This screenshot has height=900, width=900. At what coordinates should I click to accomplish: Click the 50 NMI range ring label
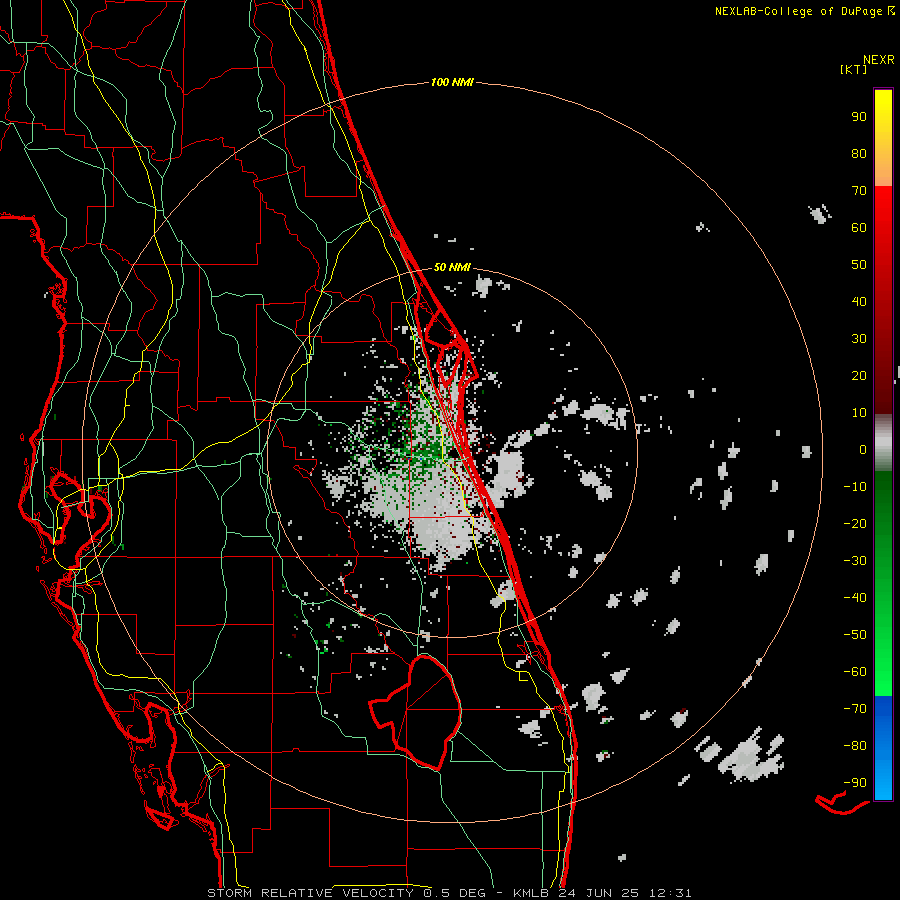(452, 267)
